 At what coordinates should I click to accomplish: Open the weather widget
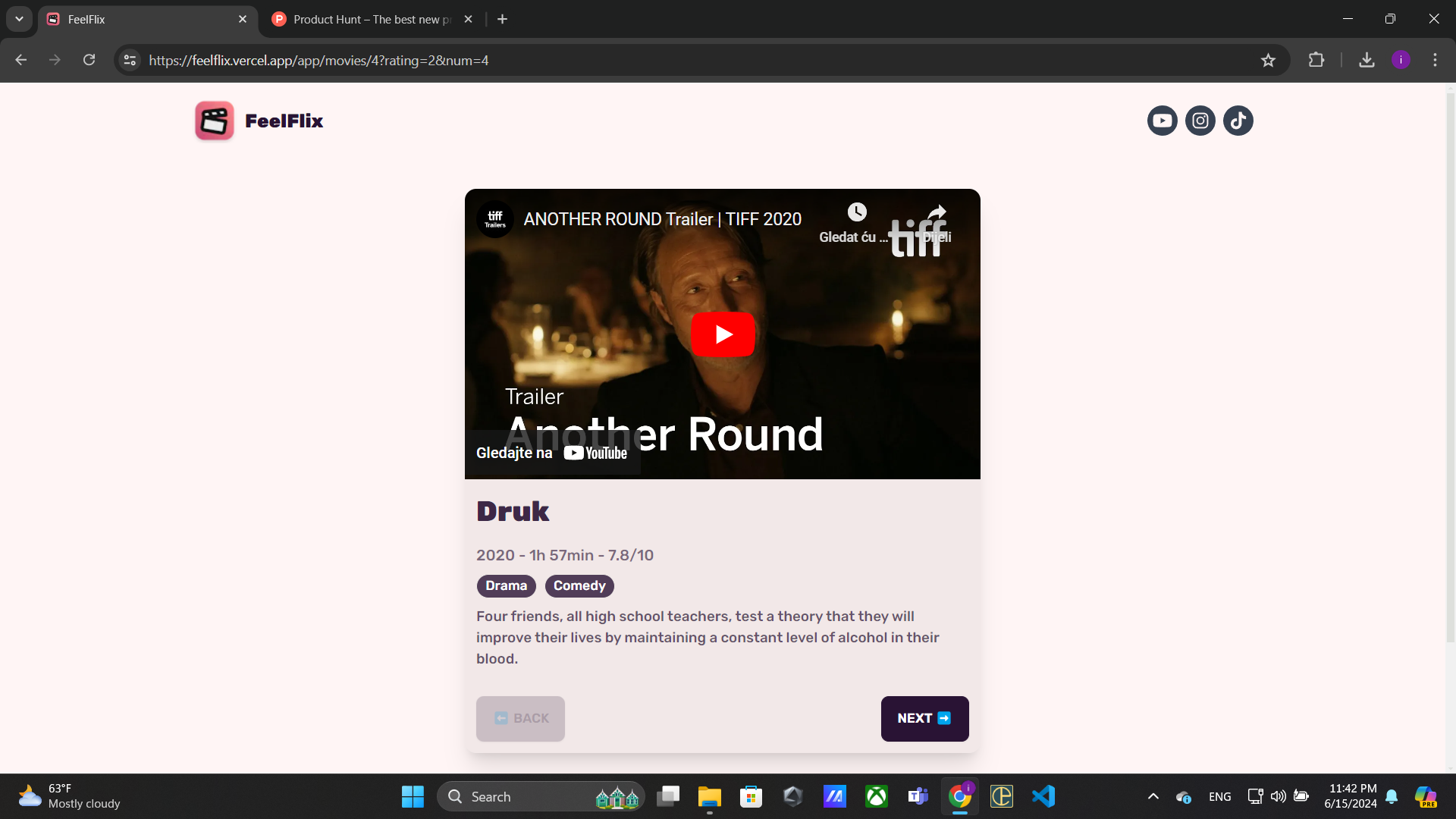70,796
